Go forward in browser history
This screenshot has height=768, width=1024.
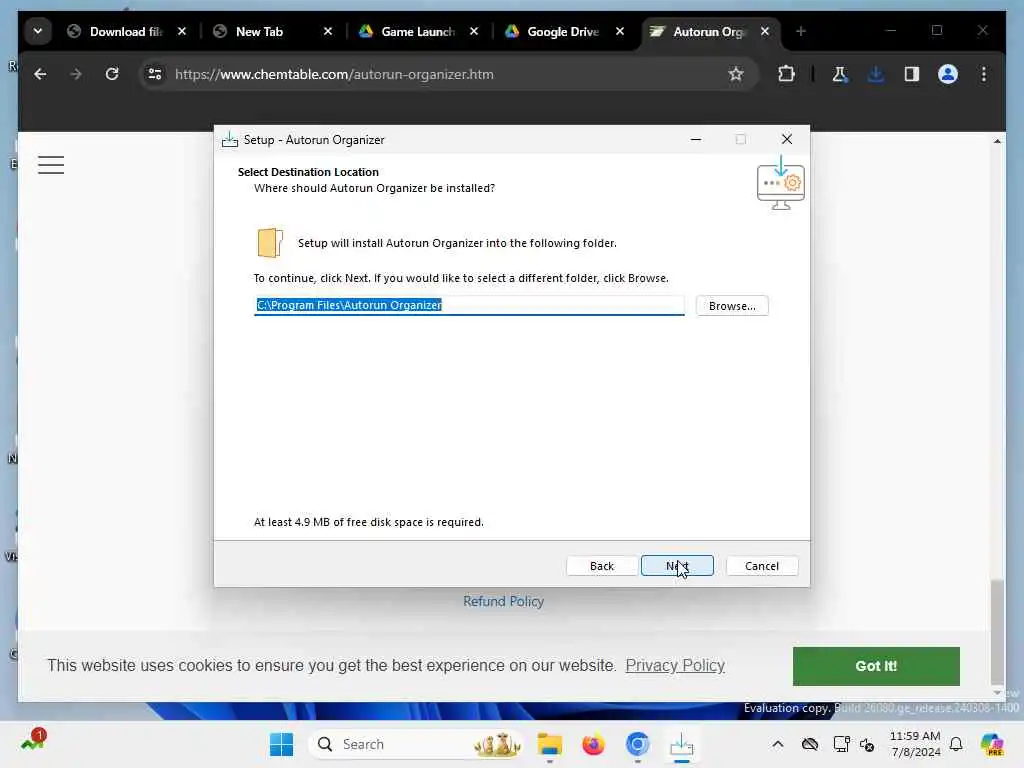coord(76,74)
